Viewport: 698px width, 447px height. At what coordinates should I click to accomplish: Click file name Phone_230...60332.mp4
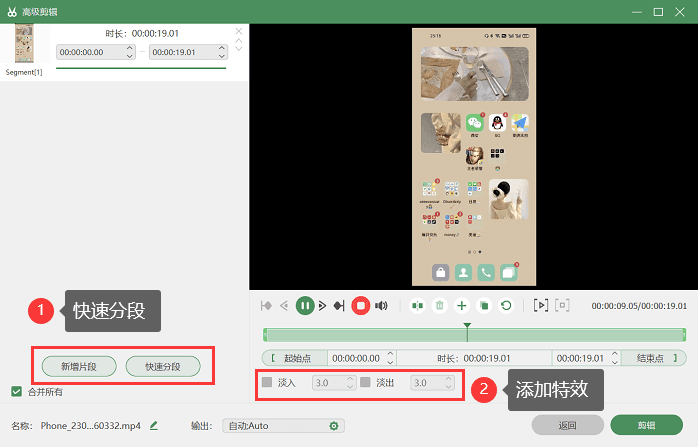pos(90,426)
